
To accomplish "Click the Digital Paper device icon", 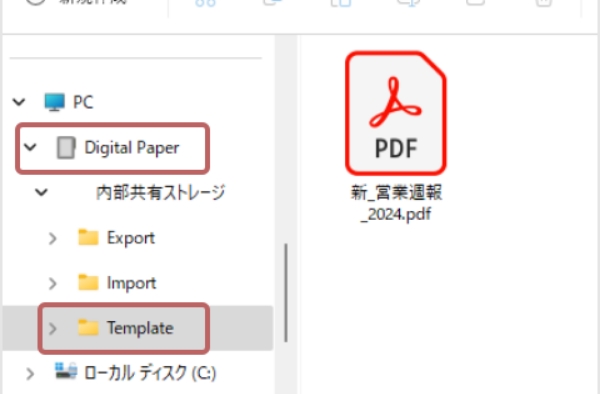I will tap(66, 147).
